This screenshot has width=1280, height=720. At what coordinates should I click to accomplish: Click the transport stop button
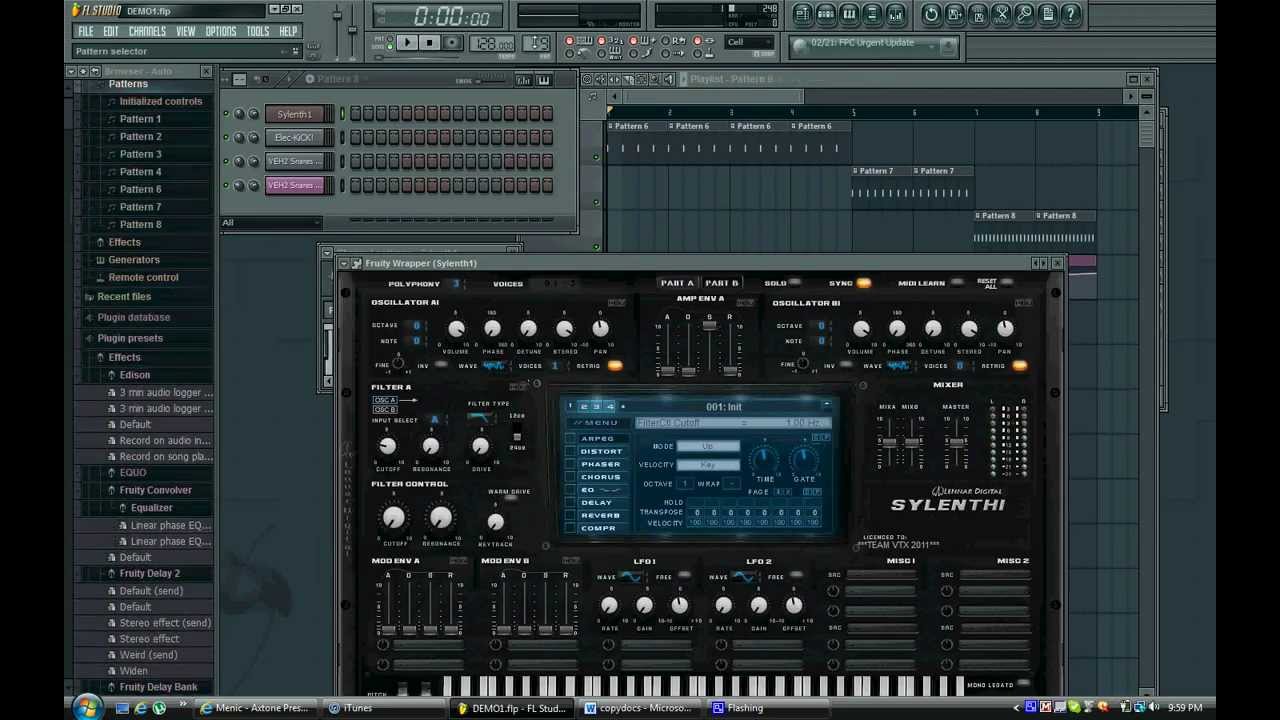(x=429, y=43)
